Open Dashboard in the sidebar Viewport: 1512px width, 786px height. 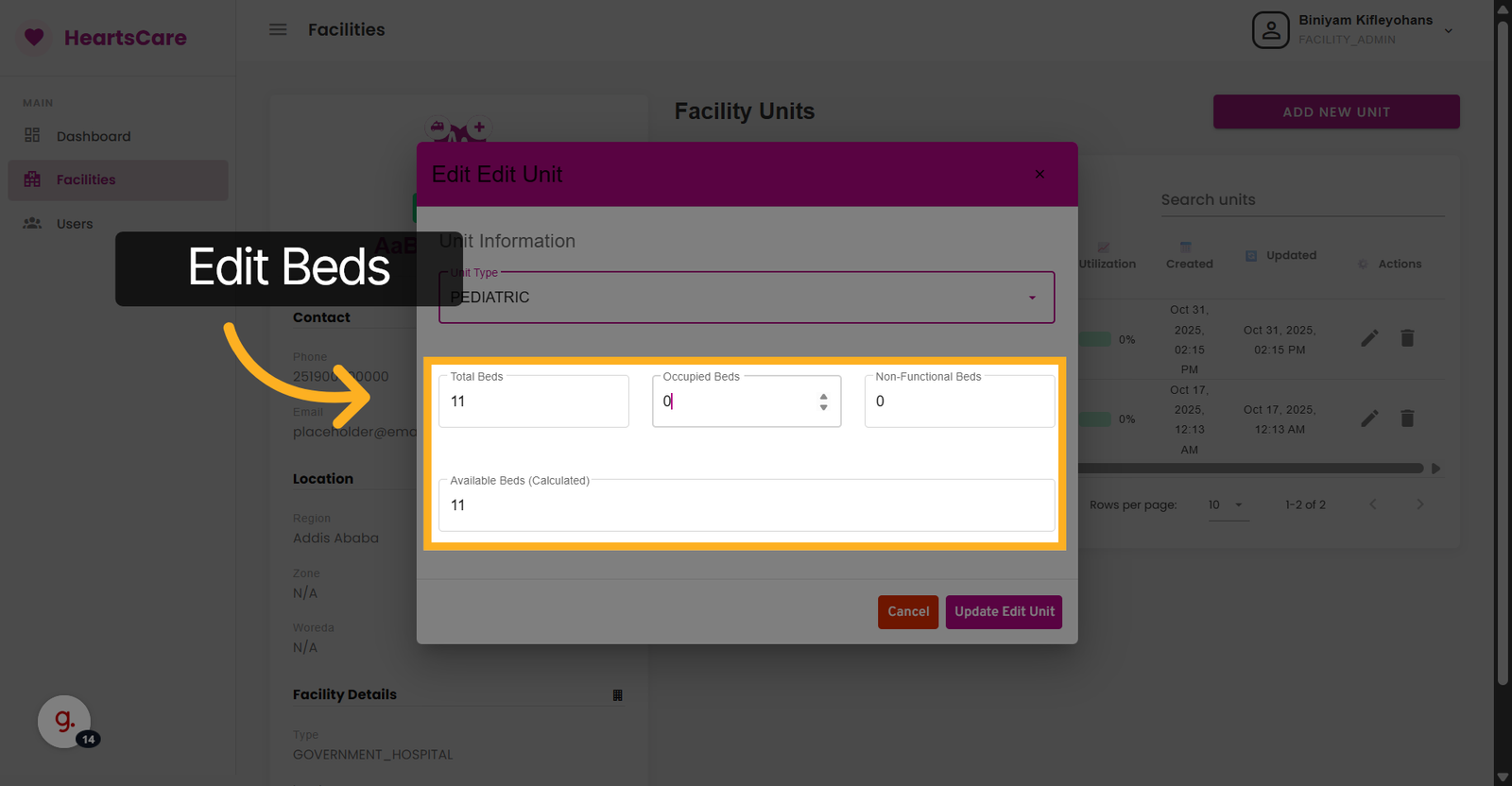pyautogui.click(x=93, y=136)
